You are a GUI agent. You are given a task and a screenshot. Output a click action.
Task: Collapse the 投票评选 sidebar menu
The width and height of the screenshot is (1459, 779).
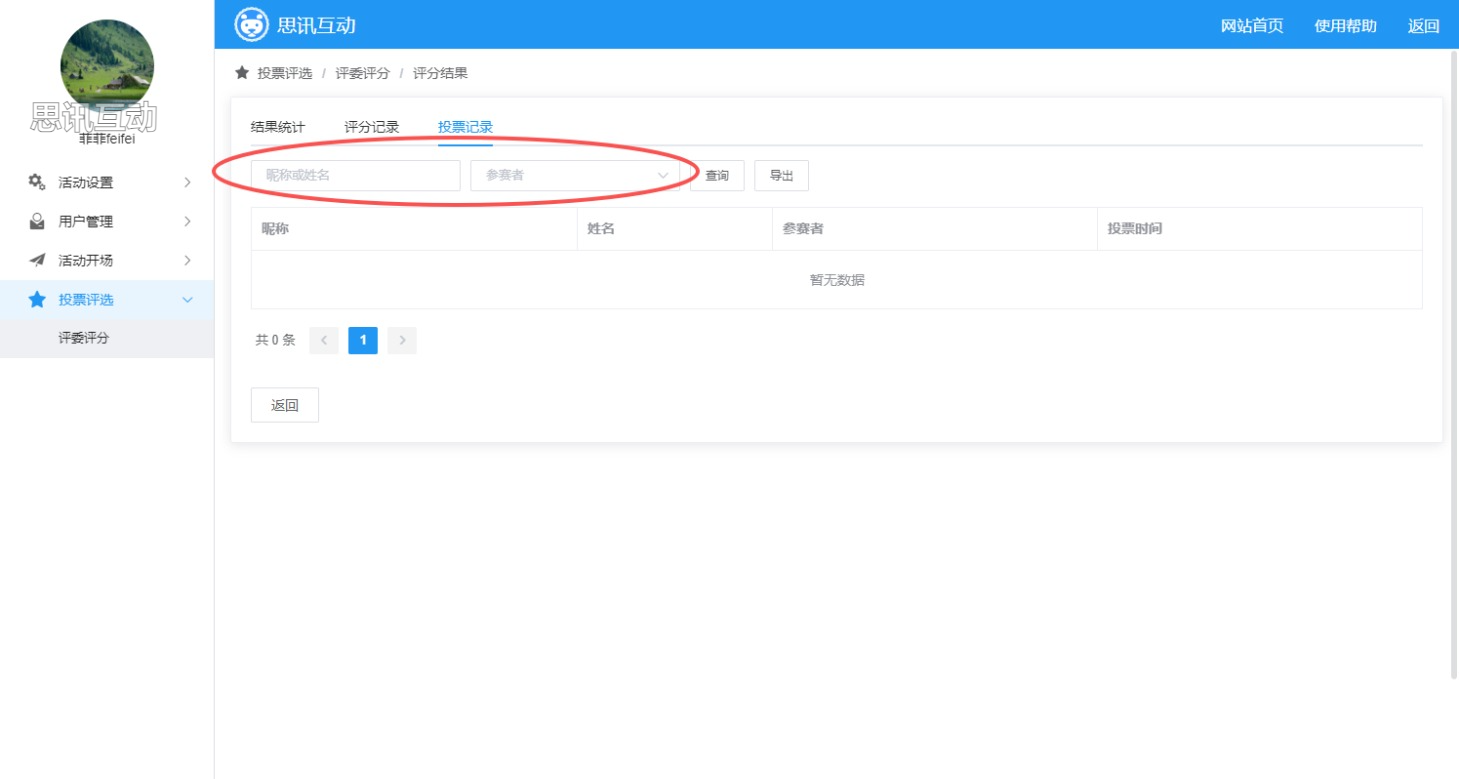click(187, 299)
